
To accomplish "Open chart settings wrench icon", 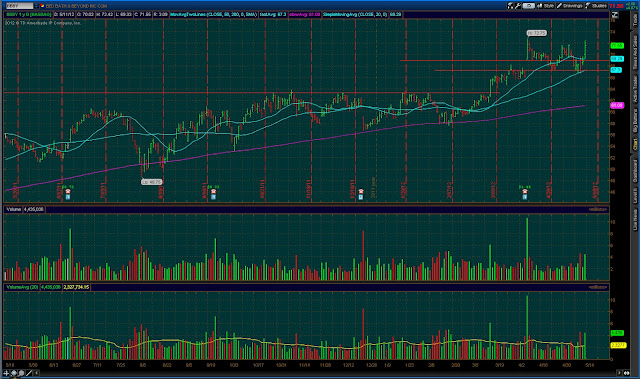I will pos(518,6).
